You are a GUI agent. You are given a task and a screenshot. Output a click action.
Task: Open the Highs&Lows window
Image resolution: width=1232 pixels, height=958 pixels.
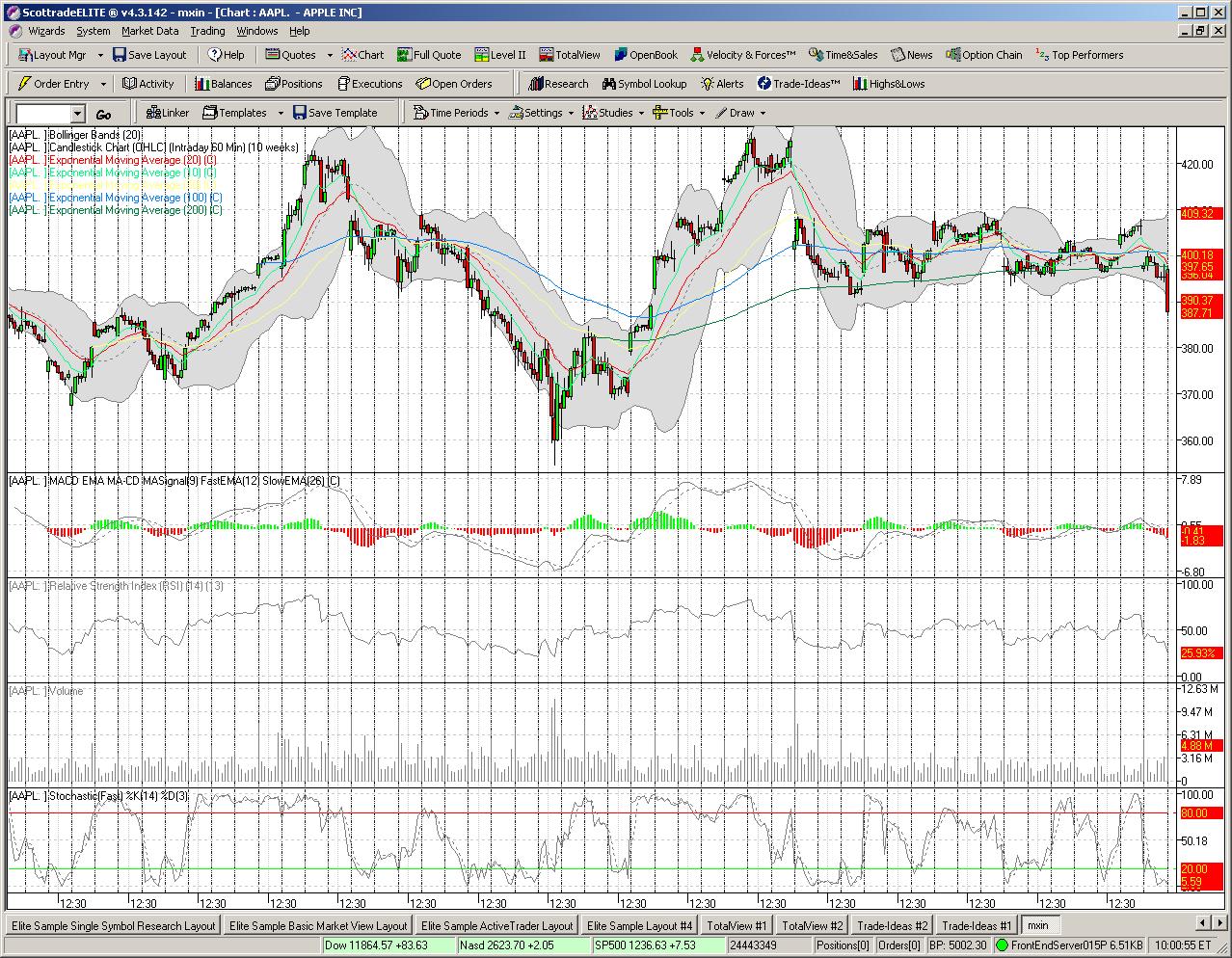888,84
